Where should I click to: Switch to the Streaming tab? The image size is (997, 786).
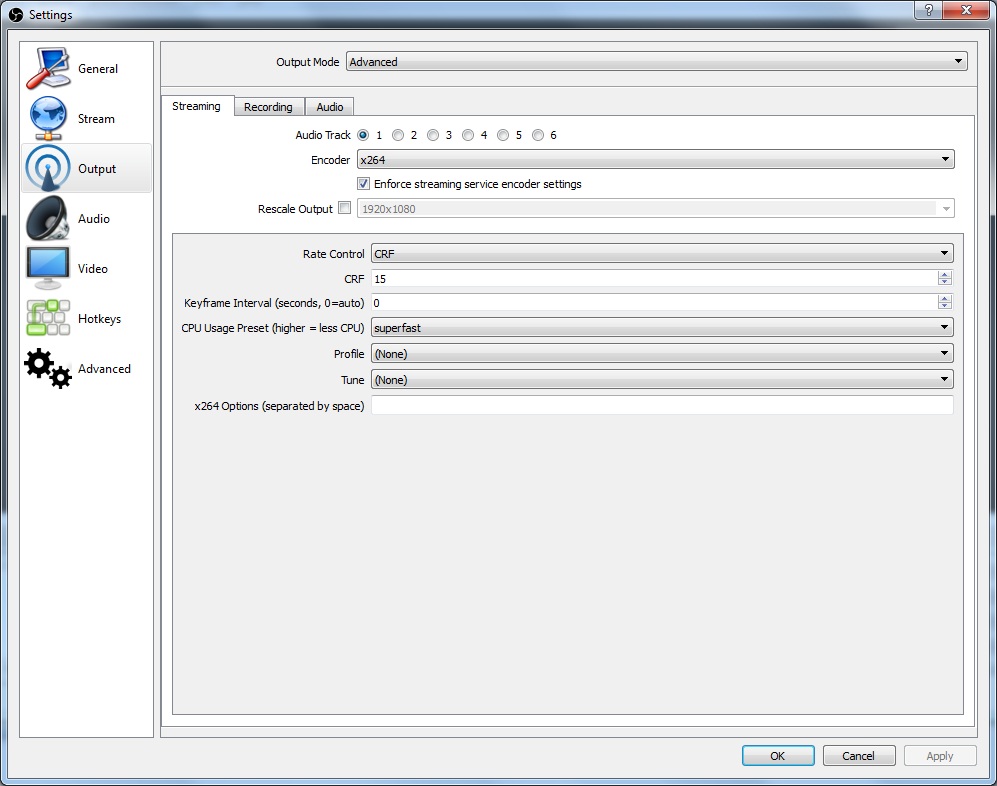click(x=196, y=106)
